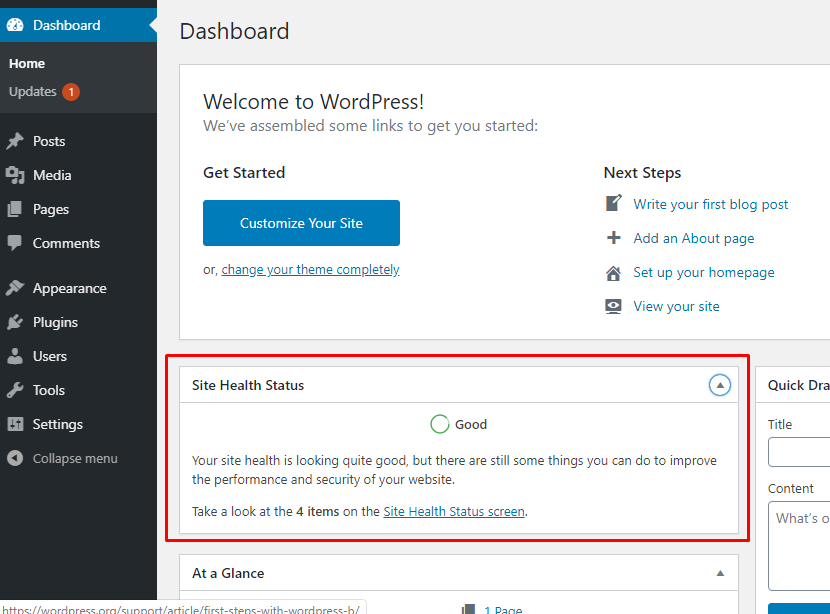The width and height of the screenshot is (830, 614).
Task: Click the Comments speech bubble icon
Action: click(x=15, y=243)
